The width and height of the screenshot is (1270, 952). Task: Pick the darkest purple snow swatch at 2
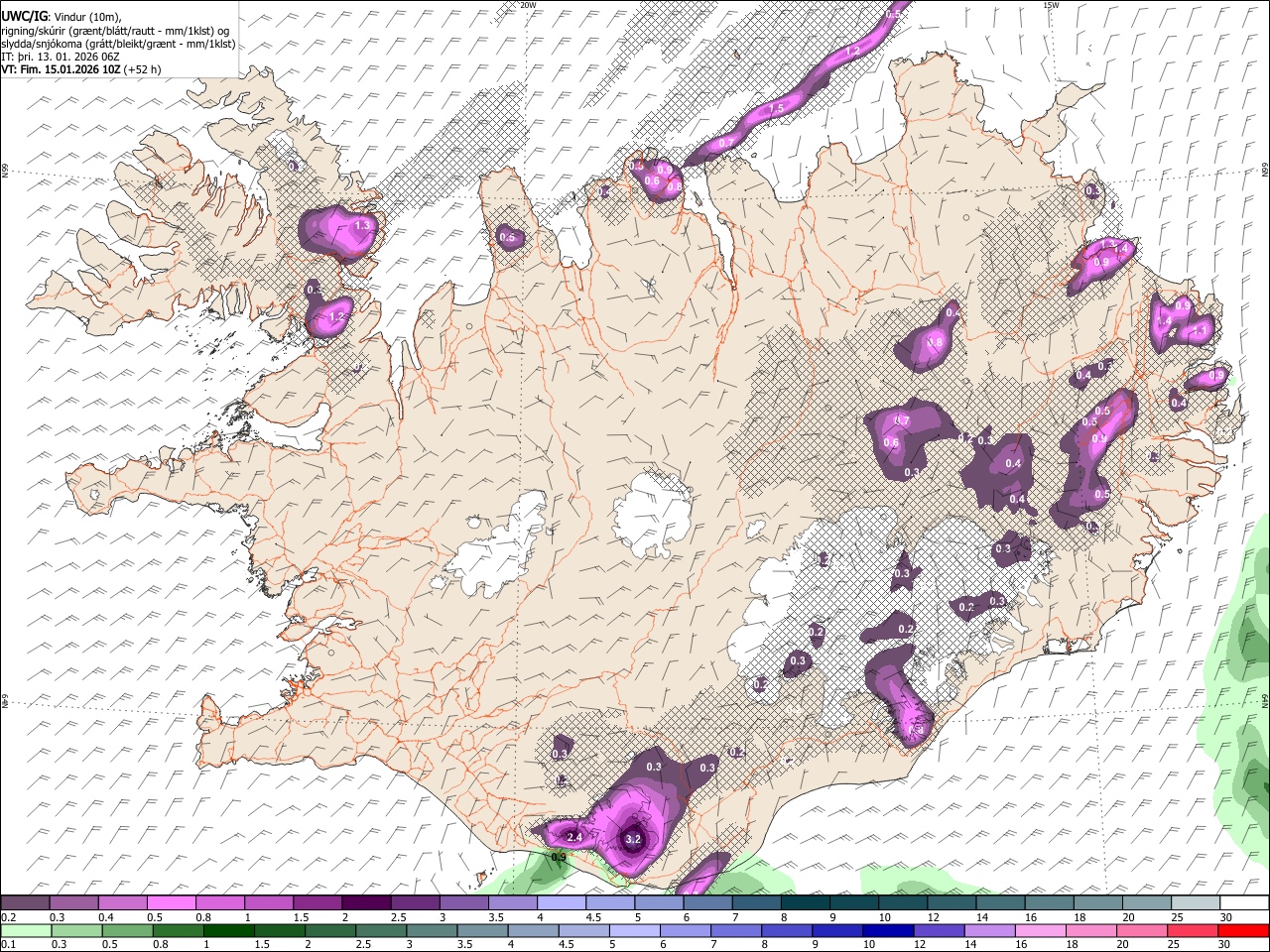pos(366,902)
